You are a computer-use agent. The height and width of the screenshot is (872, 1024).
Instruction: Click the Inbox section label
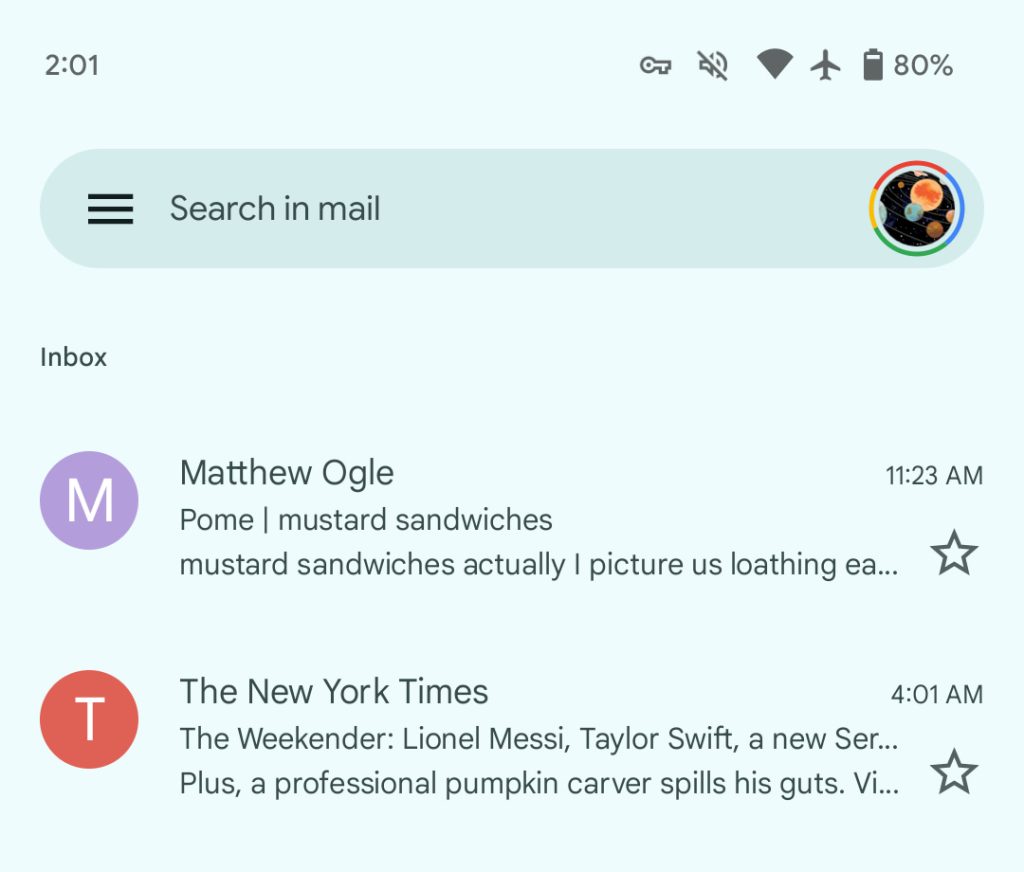[x=73, y=357]
